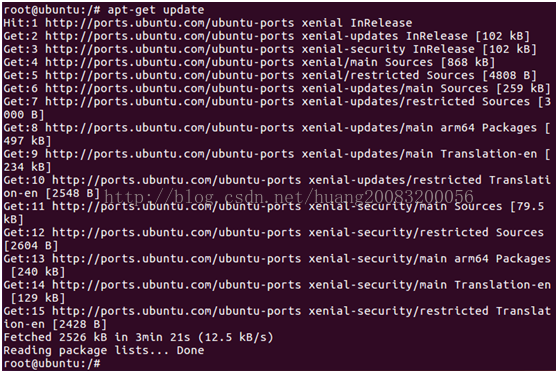Screen dimensions: 558x373
Task: Click the Get:15 xenial-security/restricted URL
Action: [x=177, y=311]
